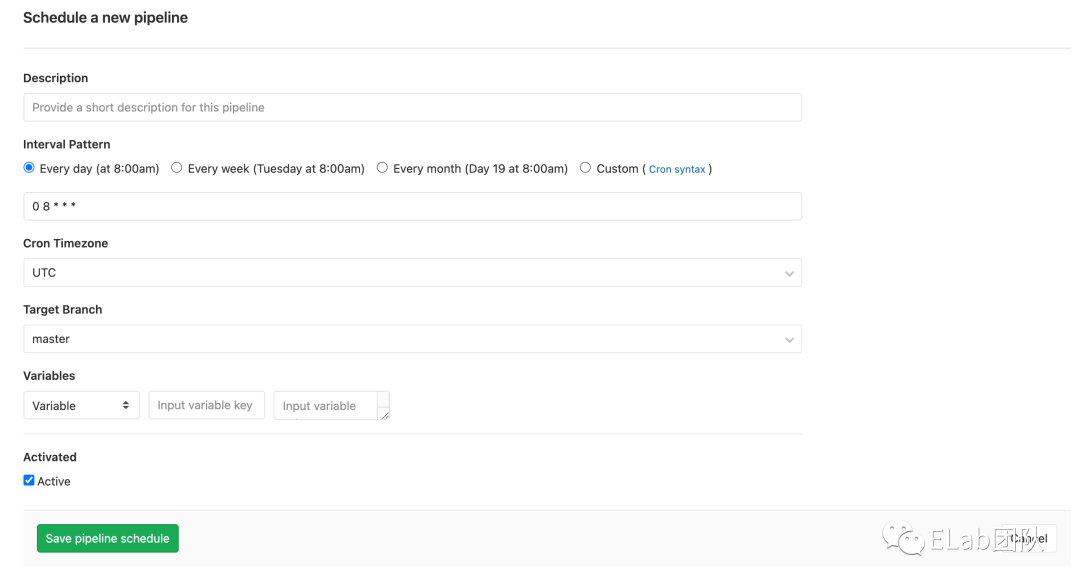Open the Variable type selector
This screenshot has width=1080, height=587.
[80, 405]
